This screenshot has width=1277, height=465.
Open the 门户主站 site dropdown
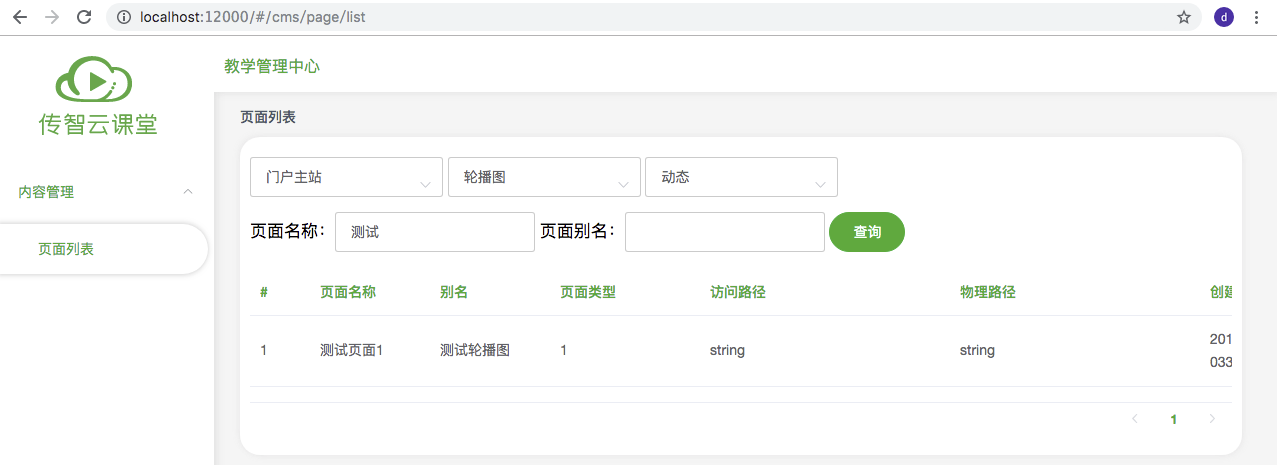click(x=346, y=178)
